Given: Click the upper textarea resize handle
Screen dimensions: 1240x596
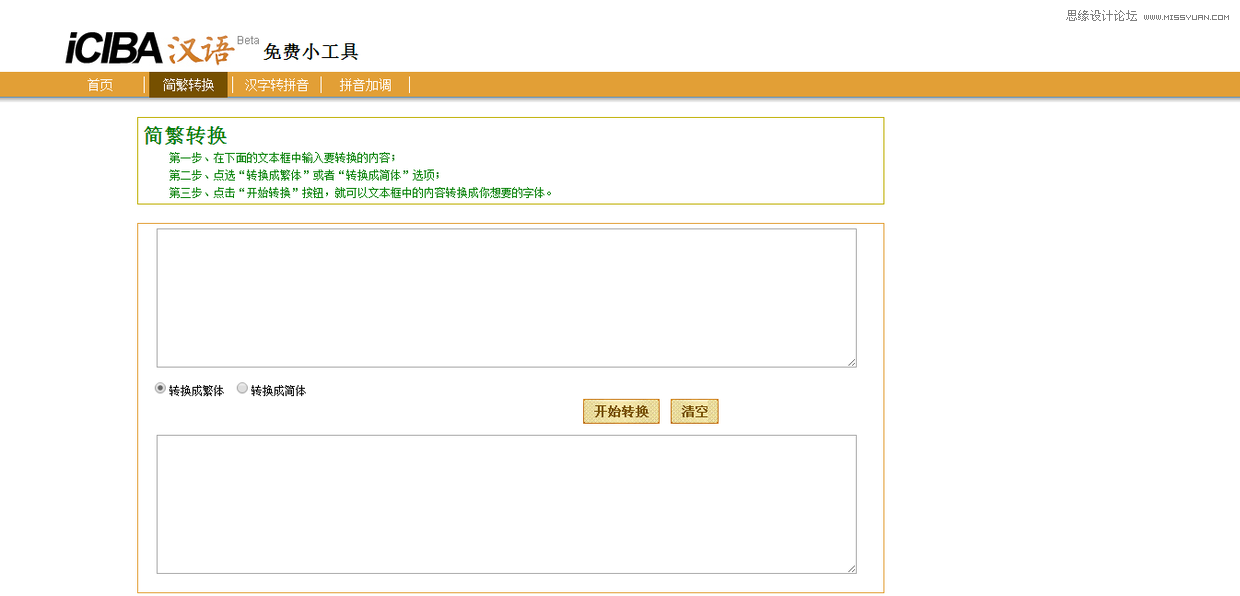Looking at the screenshot, I should (851, 362).
